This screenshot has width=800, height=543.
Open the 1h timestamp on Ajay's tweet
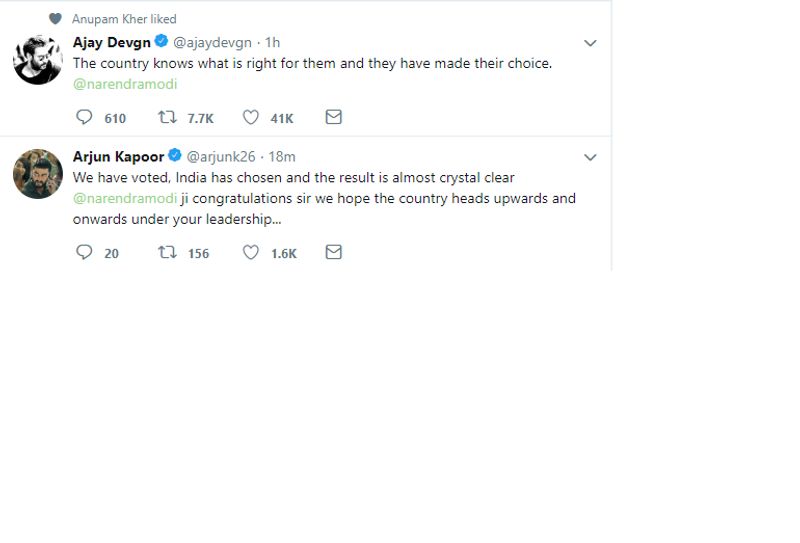click(x=272, y=42)
